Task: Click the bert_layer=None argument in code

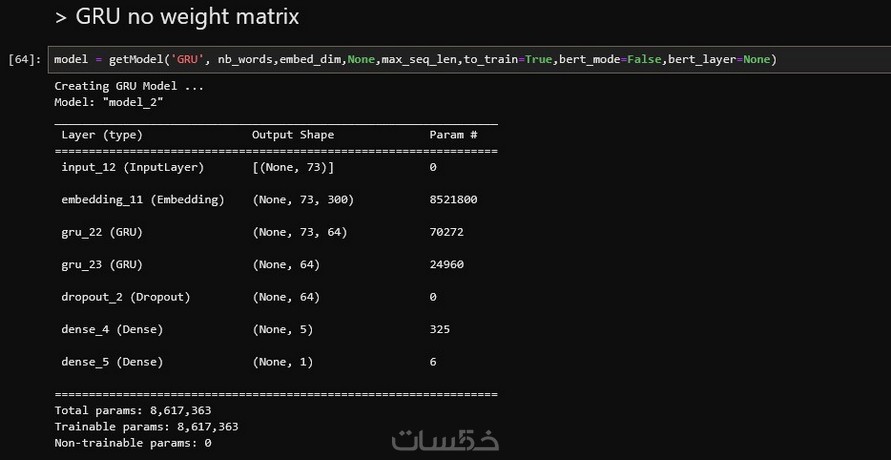Action: click(x=719, y=60)
